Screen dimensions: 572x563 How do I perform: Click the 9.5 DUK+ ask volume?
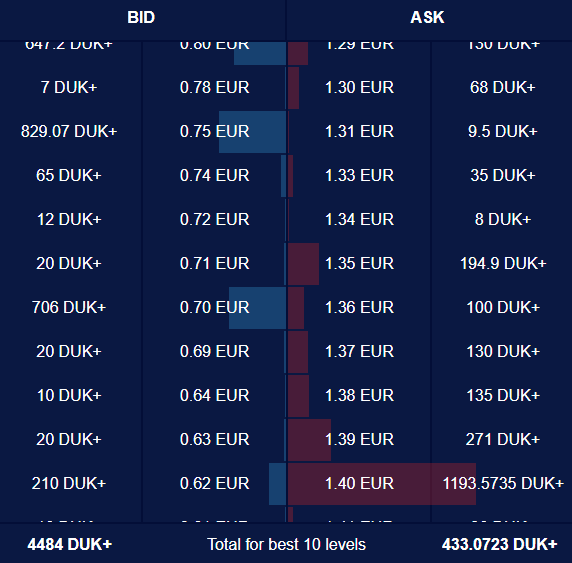point(503,131)
